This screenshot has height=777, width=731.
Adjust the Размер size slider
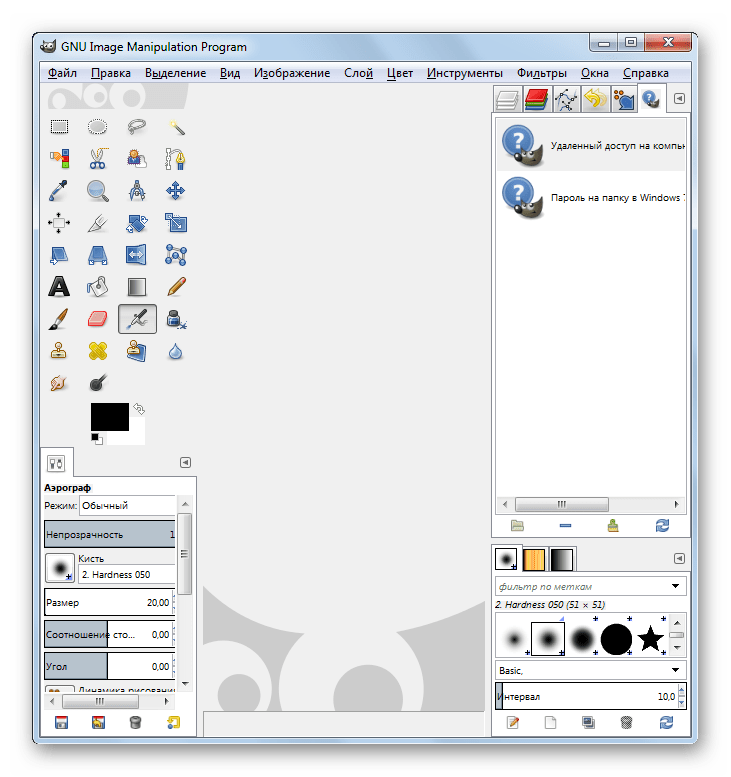(109, 603)
